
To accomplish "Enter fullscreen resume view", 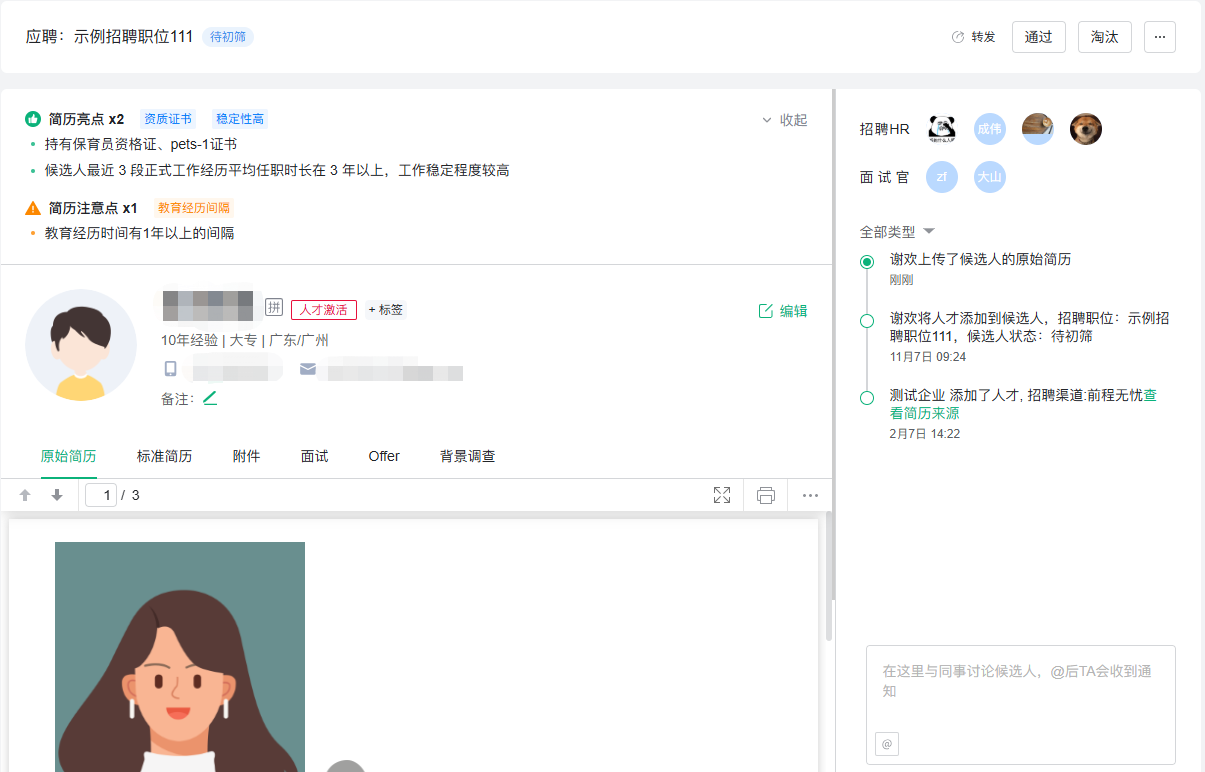I will 722,495.
